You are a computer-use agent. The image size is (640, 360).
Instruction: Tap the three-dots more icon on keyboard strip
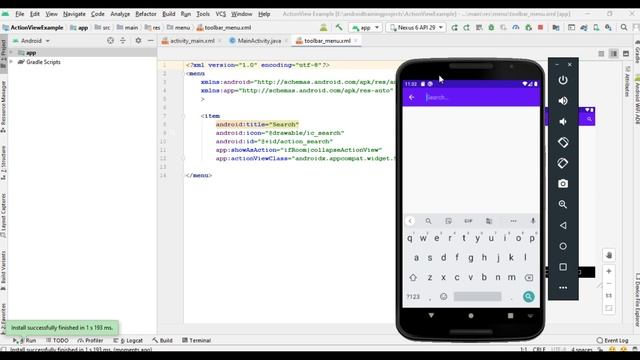513,221
